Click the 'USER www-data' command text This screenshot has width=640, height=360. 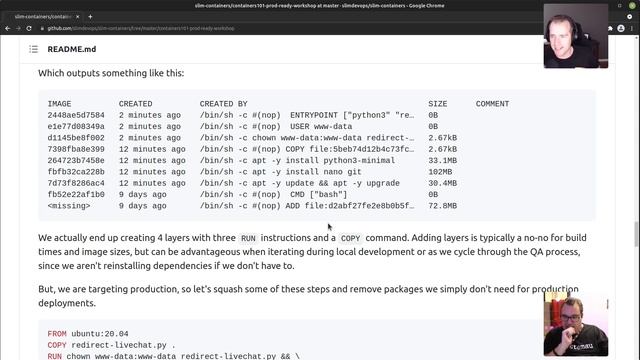(x=321, y=127)
